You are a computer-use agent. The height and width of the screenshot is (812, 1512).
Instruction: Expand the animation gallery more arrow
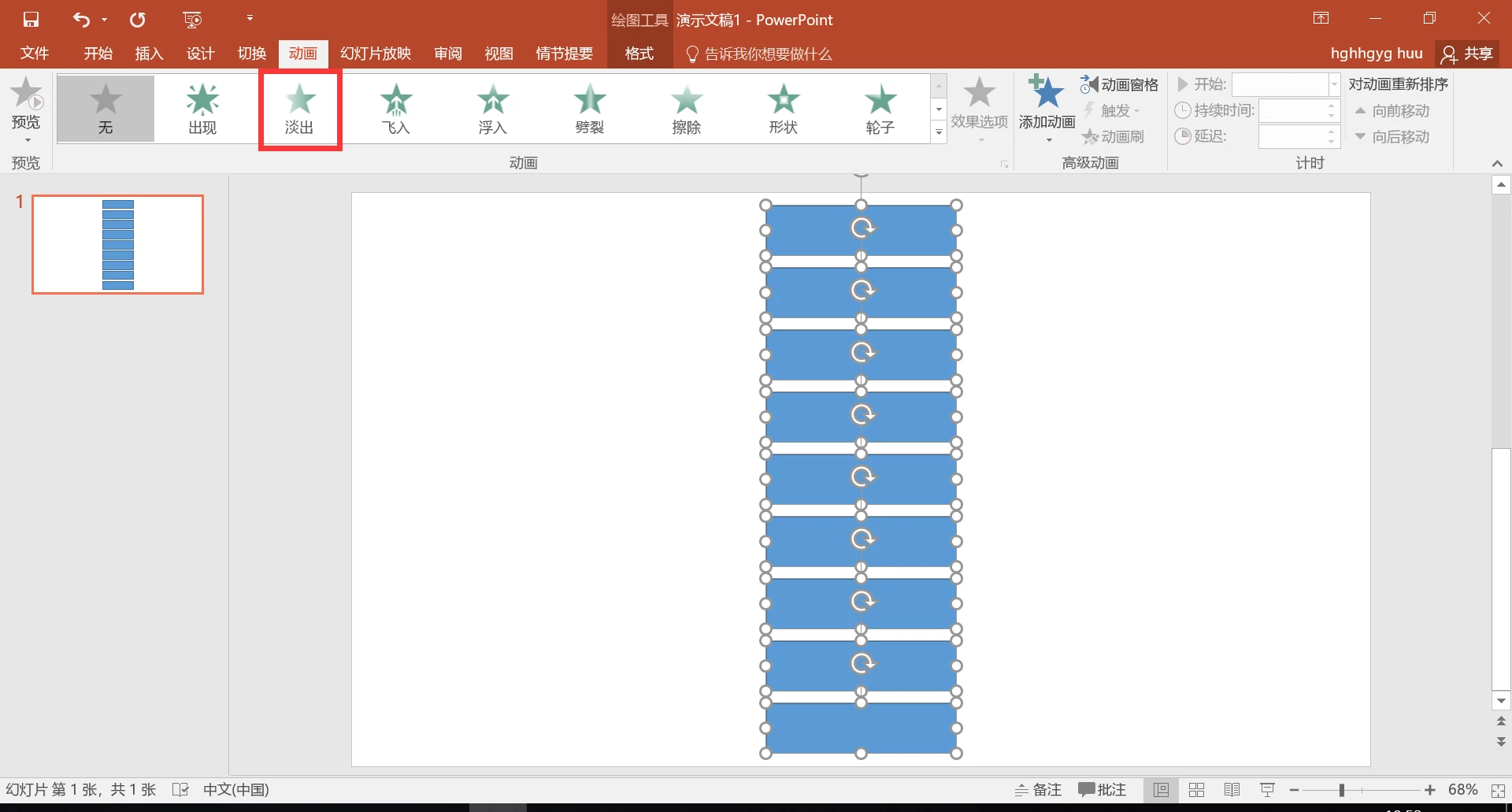[939, 132]
